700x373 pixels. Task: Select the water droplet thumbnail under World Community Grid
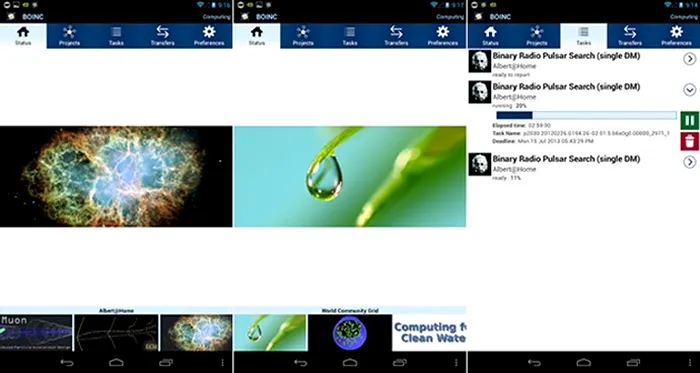(x=270, y=333)
